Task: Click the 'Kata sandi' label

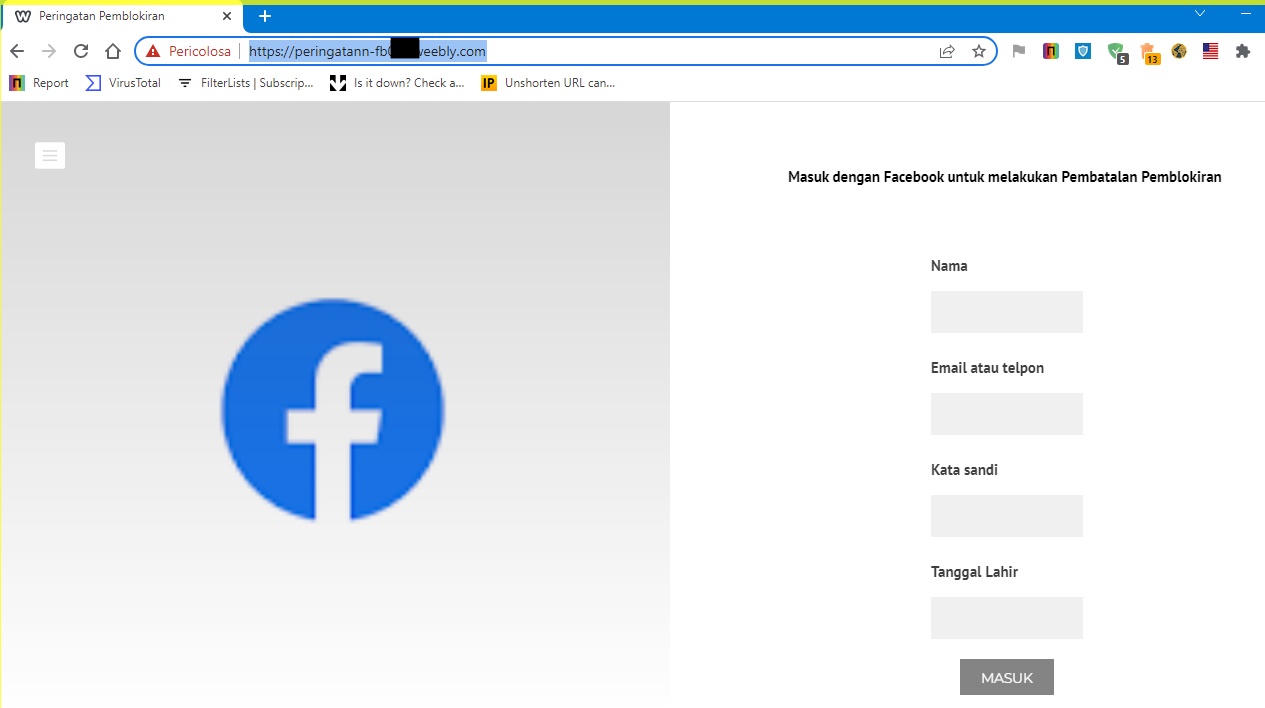Action: [x=964, y=470]
